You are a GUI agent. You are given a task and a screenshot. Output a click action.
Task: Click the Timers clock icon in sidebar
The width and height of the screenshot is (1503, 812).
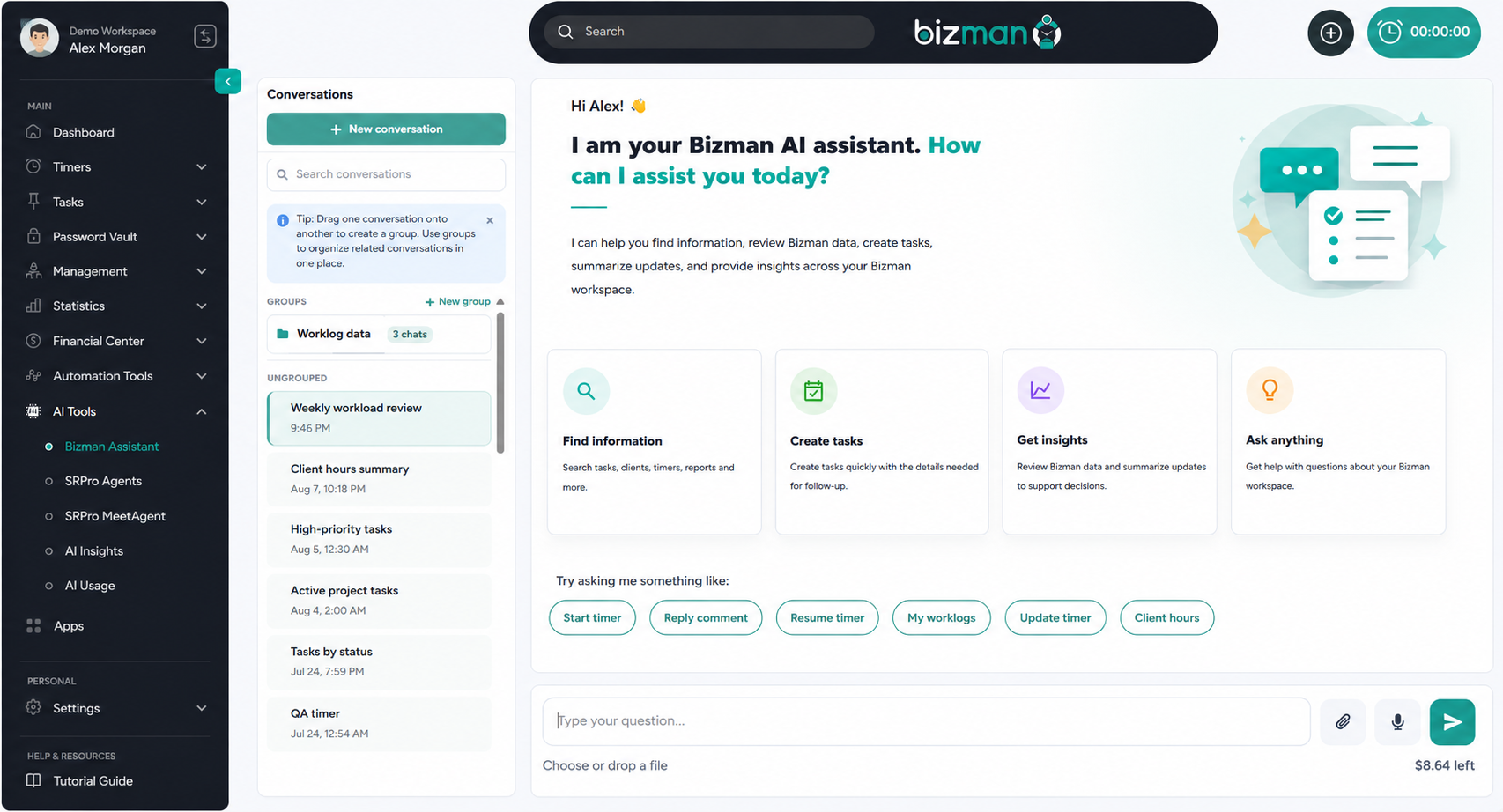point(33,166)
